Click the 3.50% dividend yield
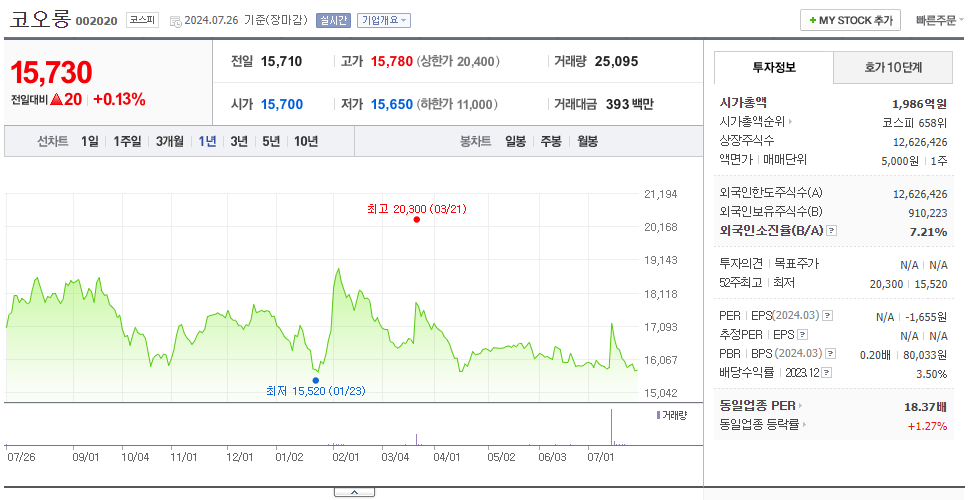 pos(932,374)
